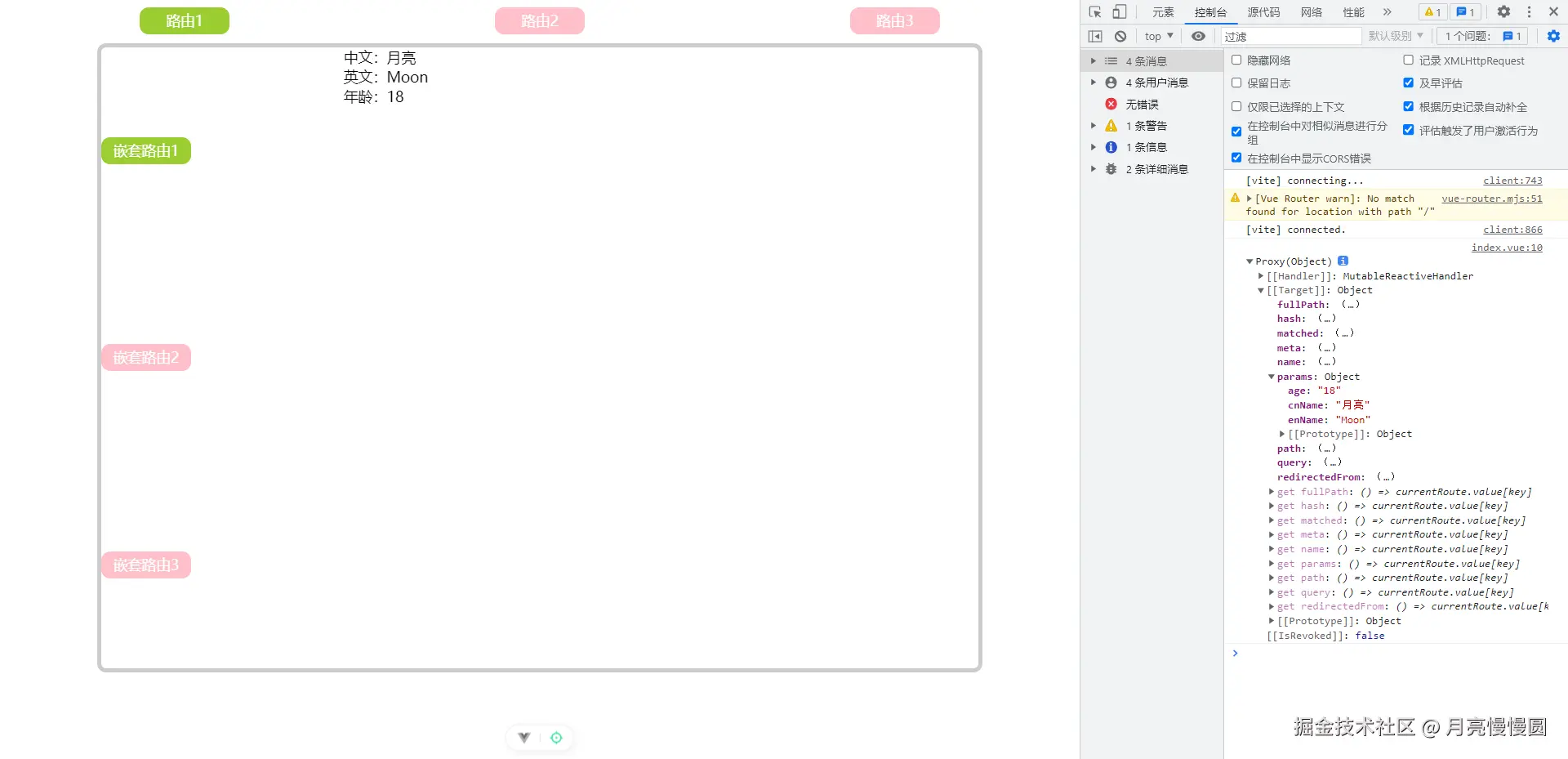Open the 默认级别 log level dropdown
The image size is (1568, 759).
1396,36
